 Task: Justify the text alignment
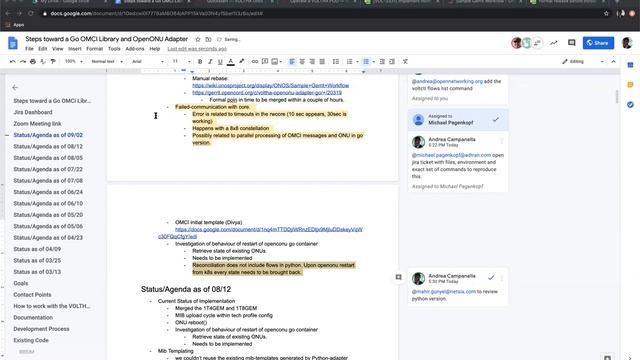[x=322, y=62]
